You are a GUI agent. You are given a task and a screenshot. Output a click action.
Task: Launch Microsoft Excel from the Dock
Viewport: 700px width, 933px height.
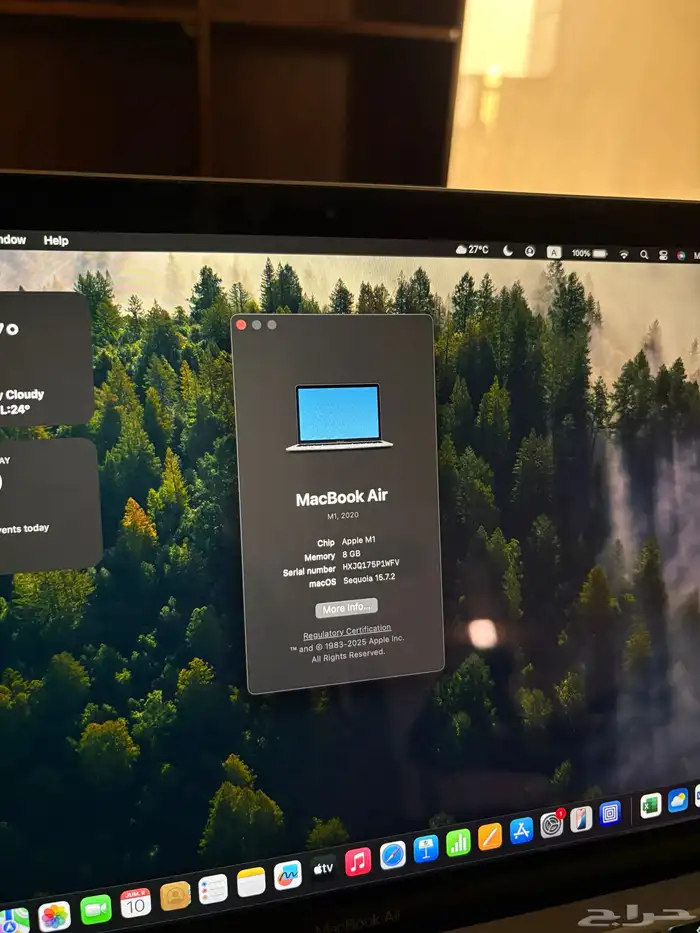(651, 806)
